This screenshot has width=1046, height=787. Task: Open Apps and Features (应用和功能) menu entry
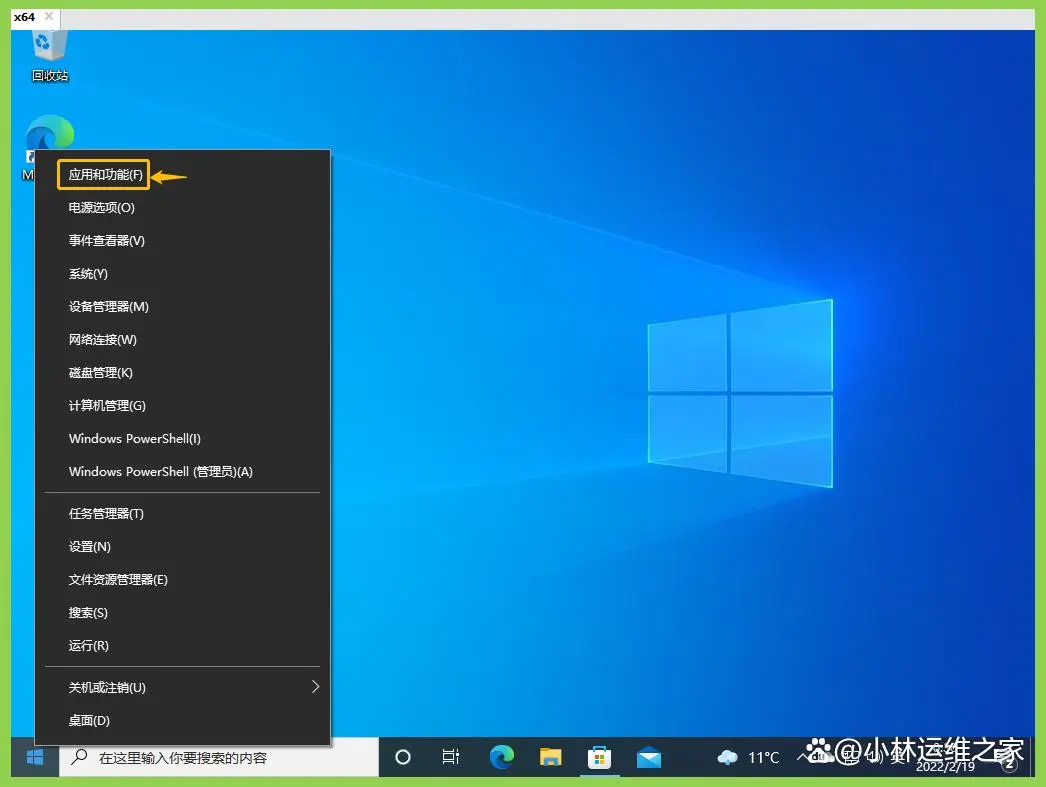tap(182, 175)
